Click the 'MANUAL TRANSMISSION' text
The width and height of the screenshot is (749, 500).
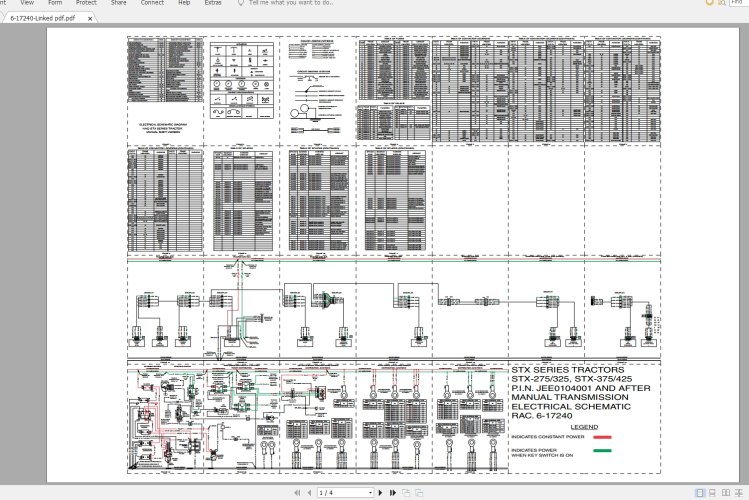[x=570, y=397]
